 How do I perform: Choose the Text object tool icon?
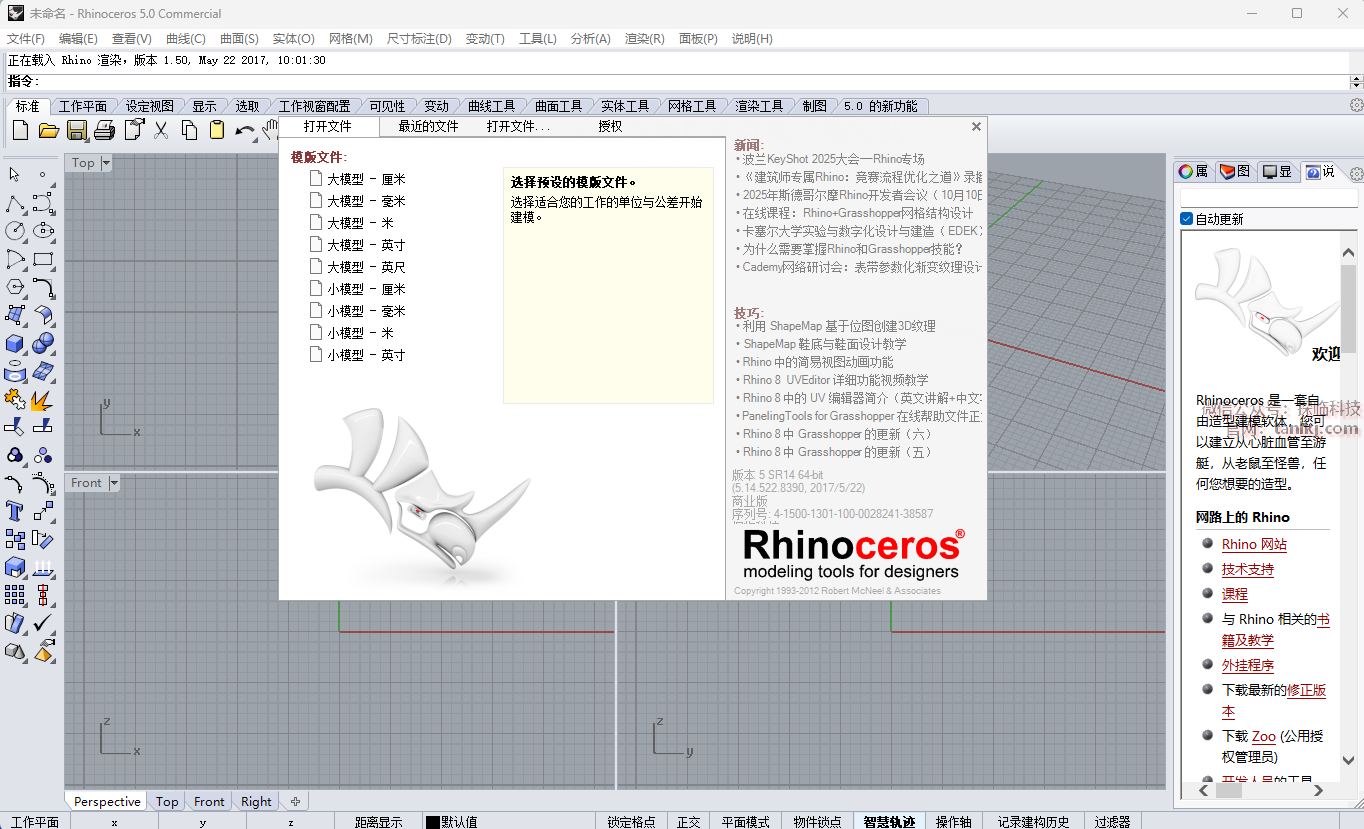15,512
